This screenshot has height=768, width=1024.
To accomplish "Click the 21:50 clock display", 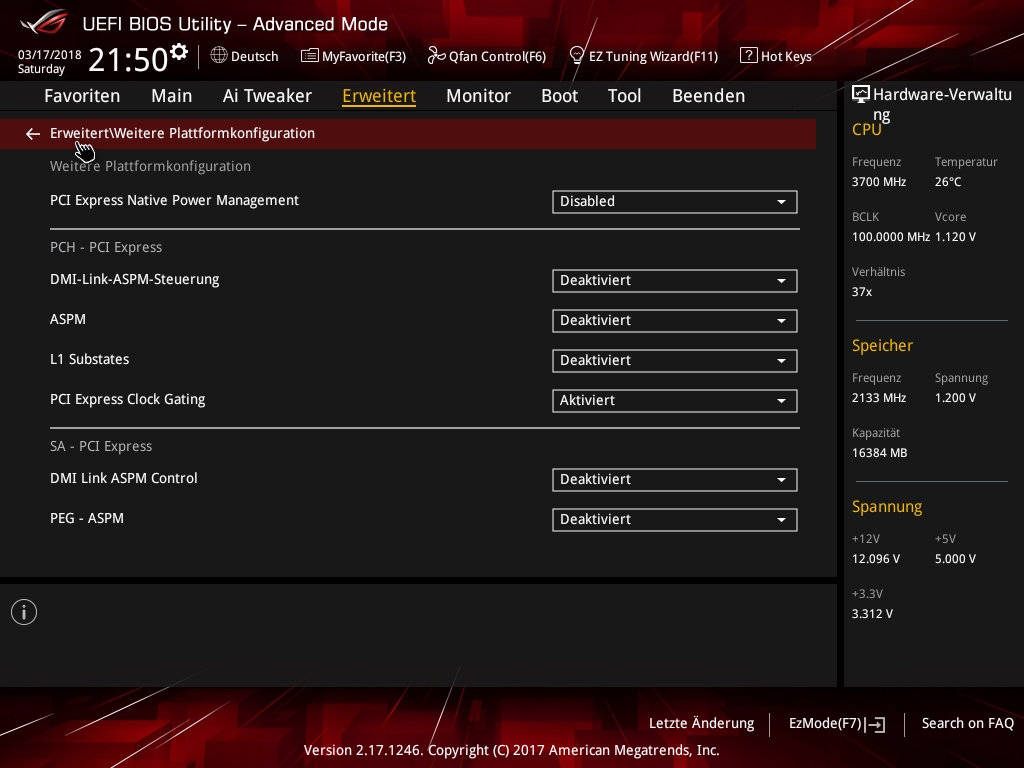I will point(128,59).
